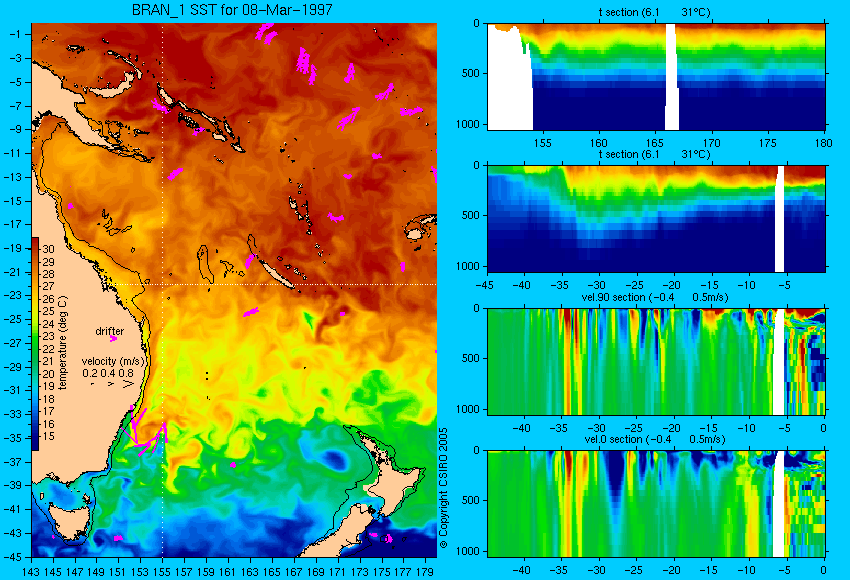
Task: Click the 1000 depth label of the vel.0 section
Action: pos(468,551)
